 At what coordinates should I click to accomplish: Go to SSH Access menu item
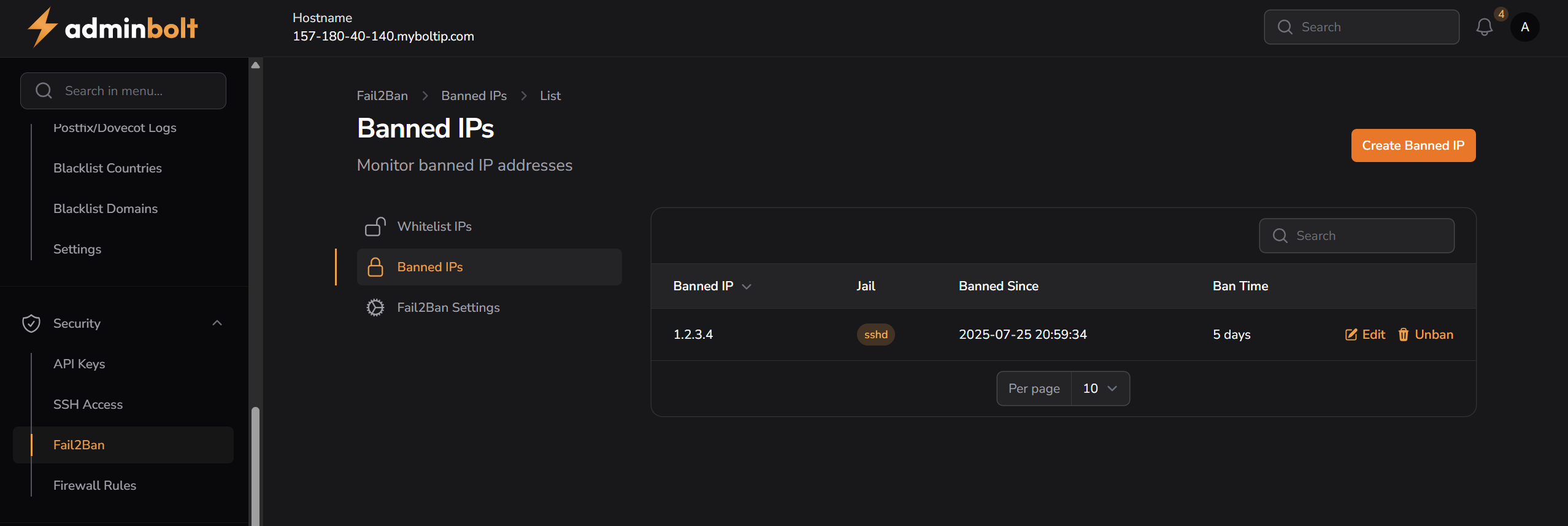coord(88,404)
